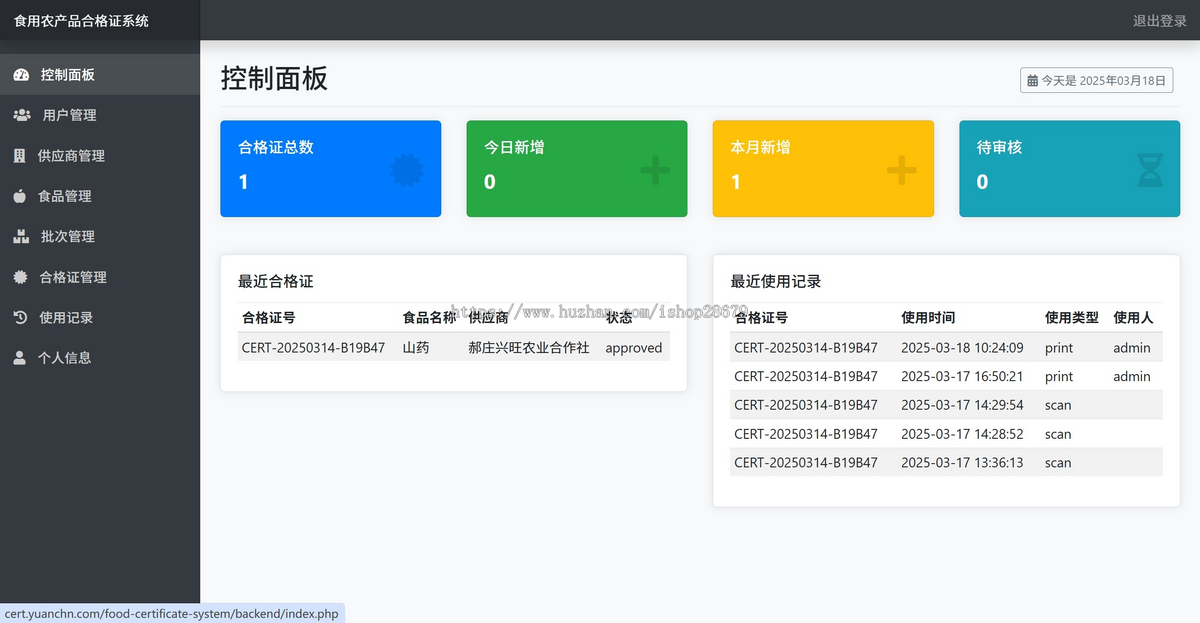
Task: Click the 今天是 2025年03月18日 date button
Action: click(x=1097, y=81)
